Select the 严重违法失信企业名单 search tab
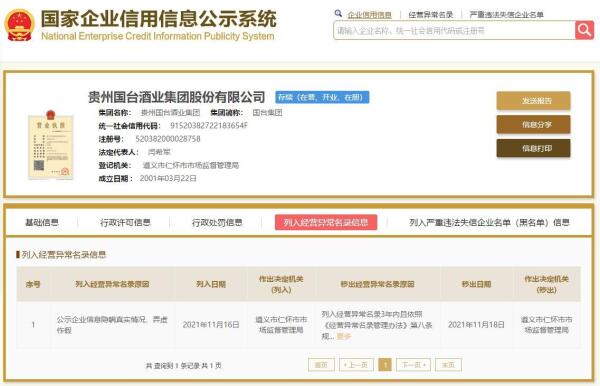 (506, 15)
